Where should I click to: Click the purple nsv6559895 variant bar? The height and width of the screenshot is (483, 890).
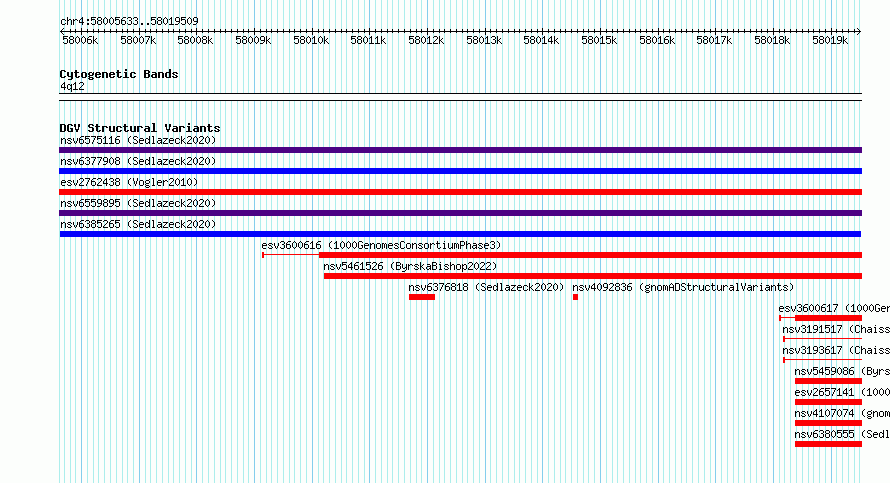460,213
